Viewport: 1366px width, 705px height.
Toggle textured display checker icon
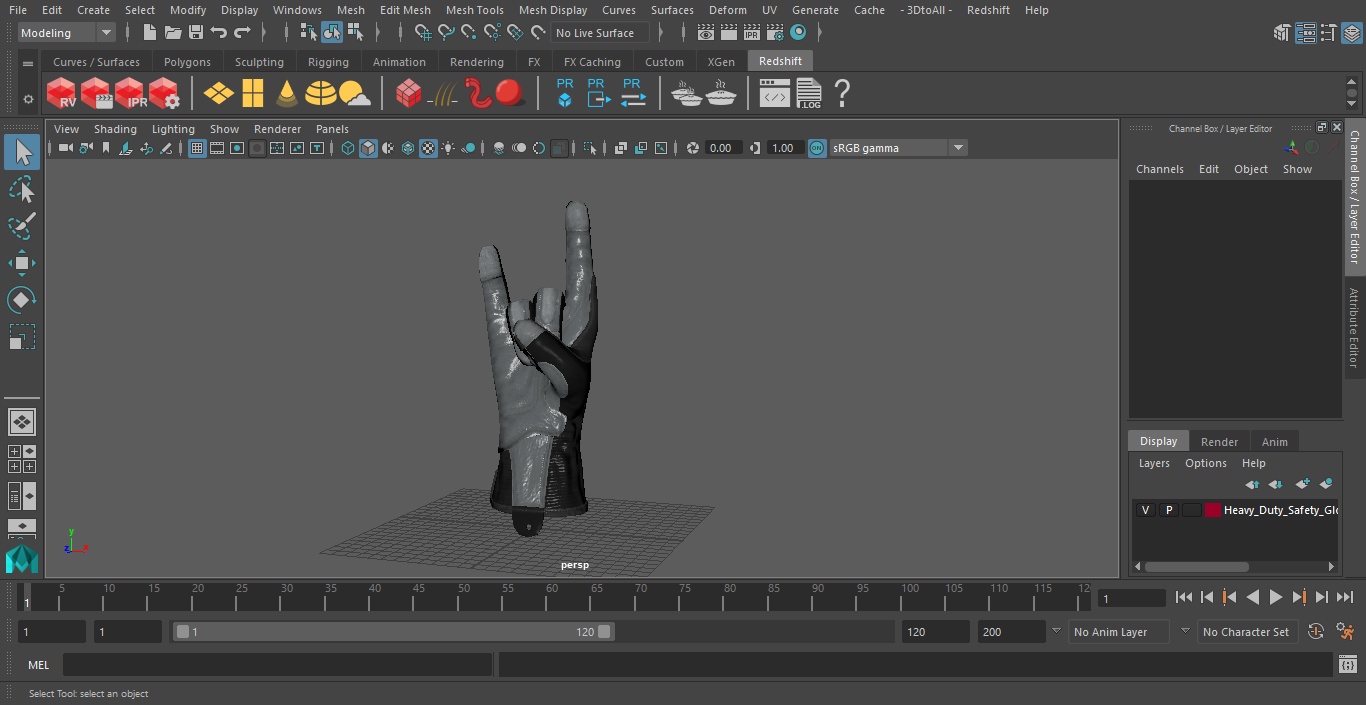(428, 148)
